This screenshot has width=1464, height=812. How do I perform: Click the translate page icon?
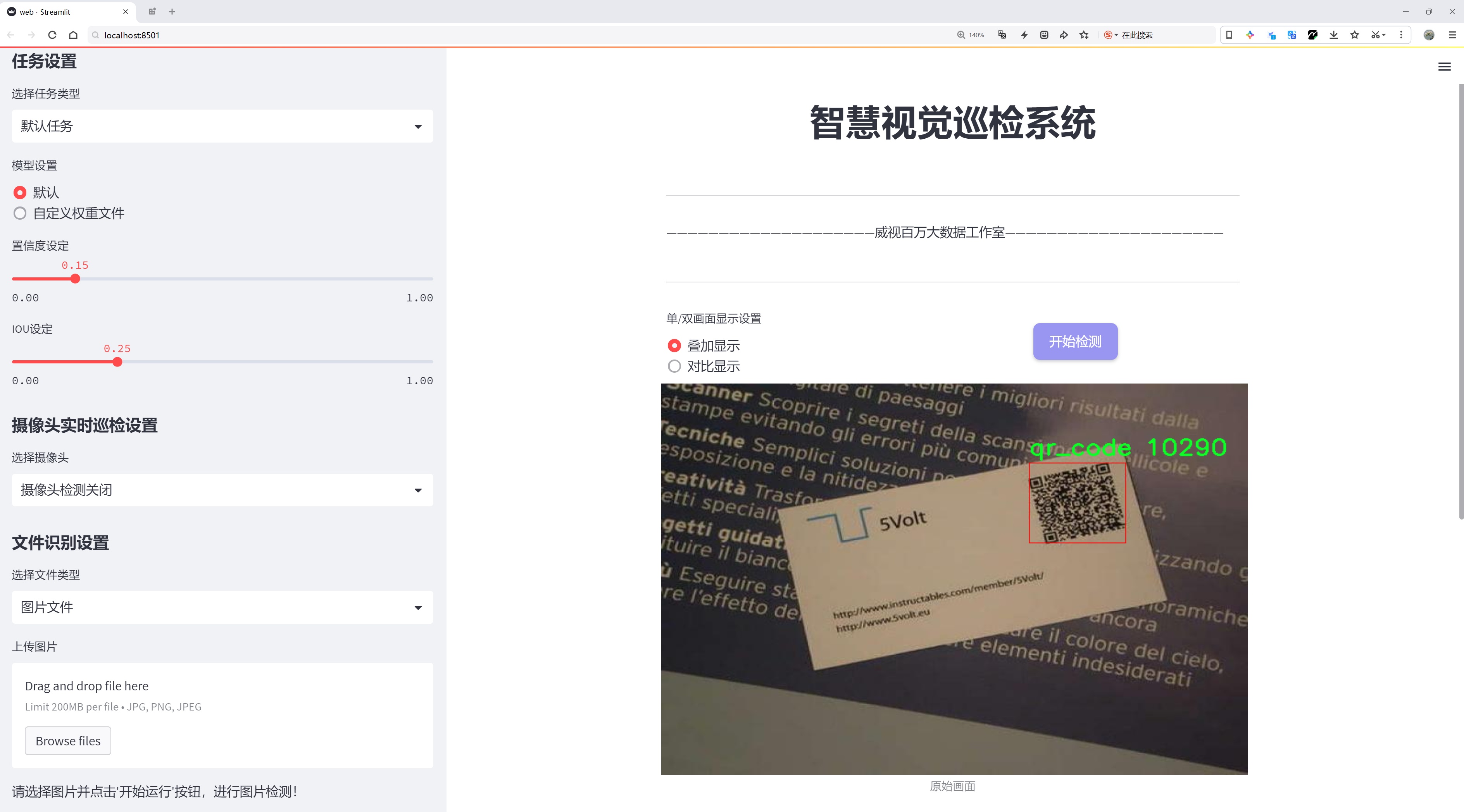[1002, 35]
